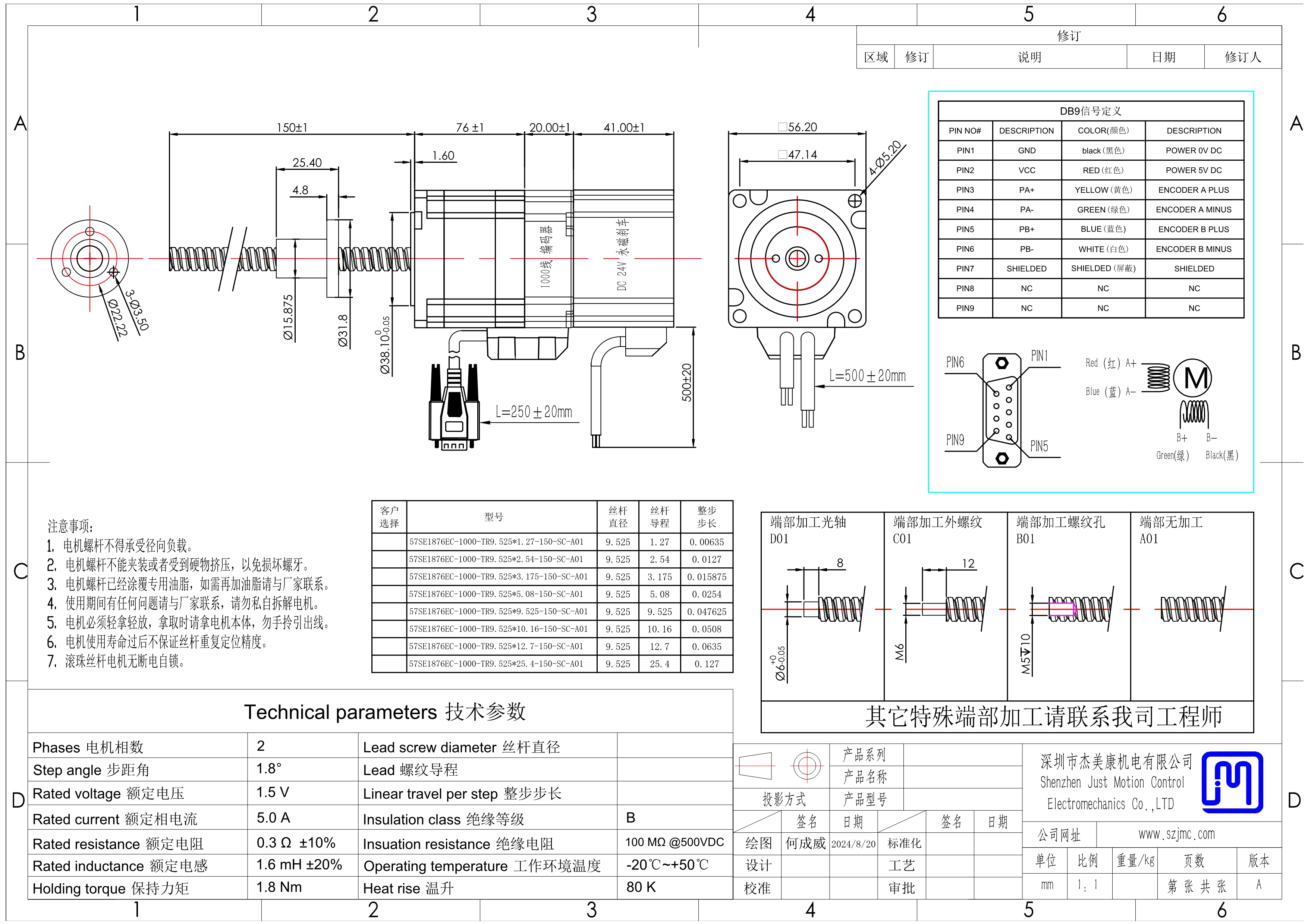Click the 其它特殊端部加工请联系我司工程师 banner text
1308x924 pixels.
coord(1043,716)
